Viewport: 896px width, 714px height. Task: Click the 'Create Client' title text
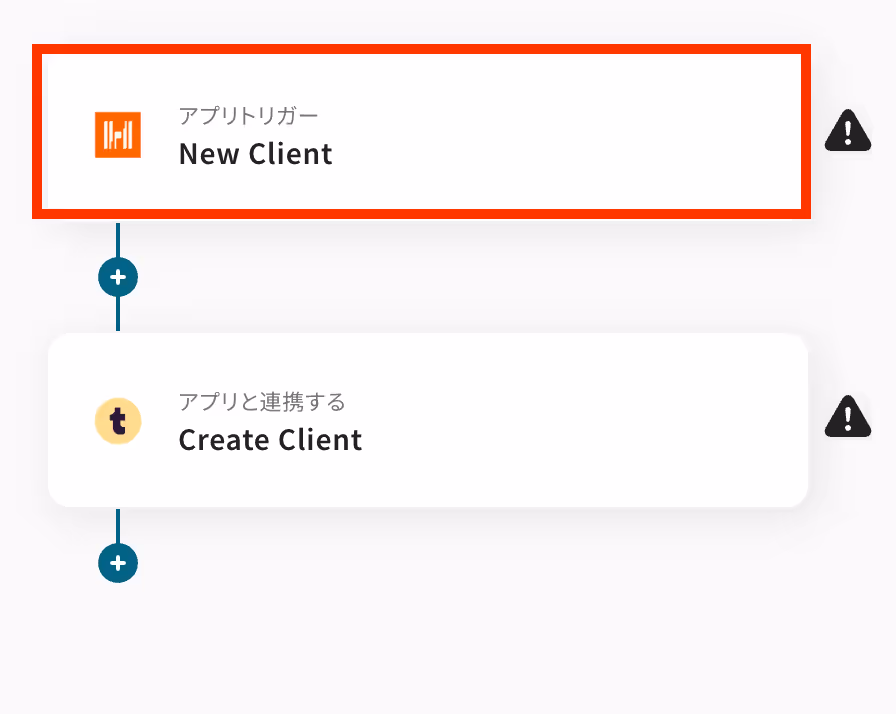270,440
